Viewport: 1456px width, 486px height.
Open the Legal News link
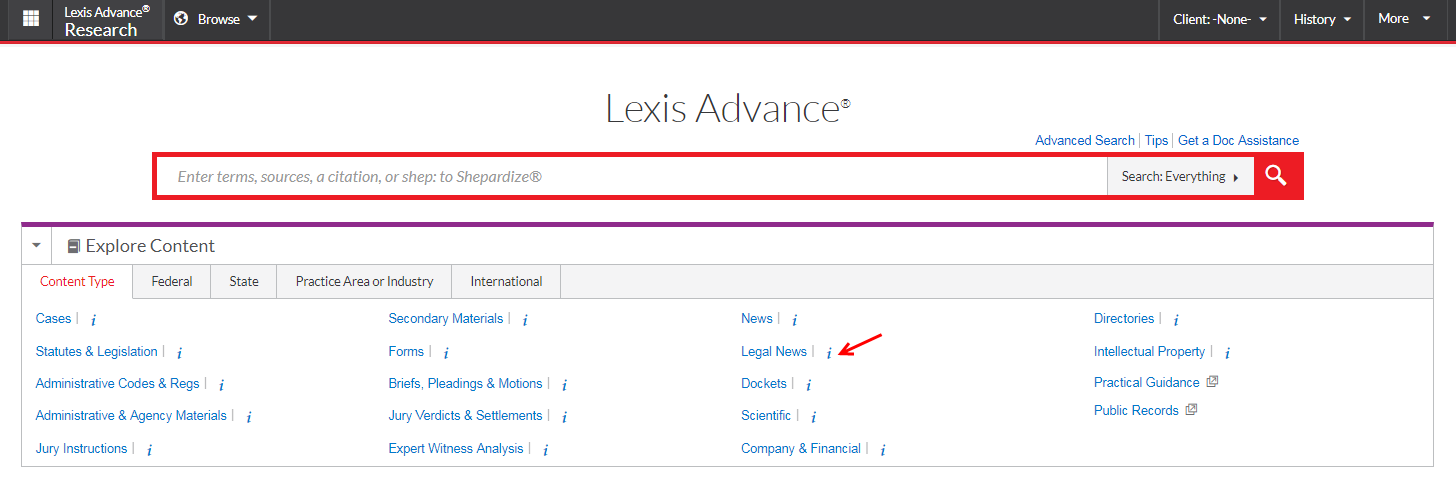point(774,352)
